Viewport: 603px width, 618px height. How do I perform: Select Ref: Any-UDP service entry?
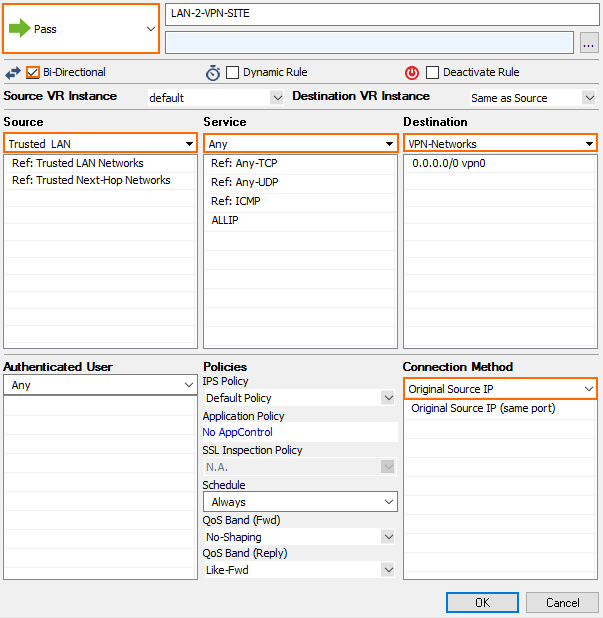coord(300,182)
